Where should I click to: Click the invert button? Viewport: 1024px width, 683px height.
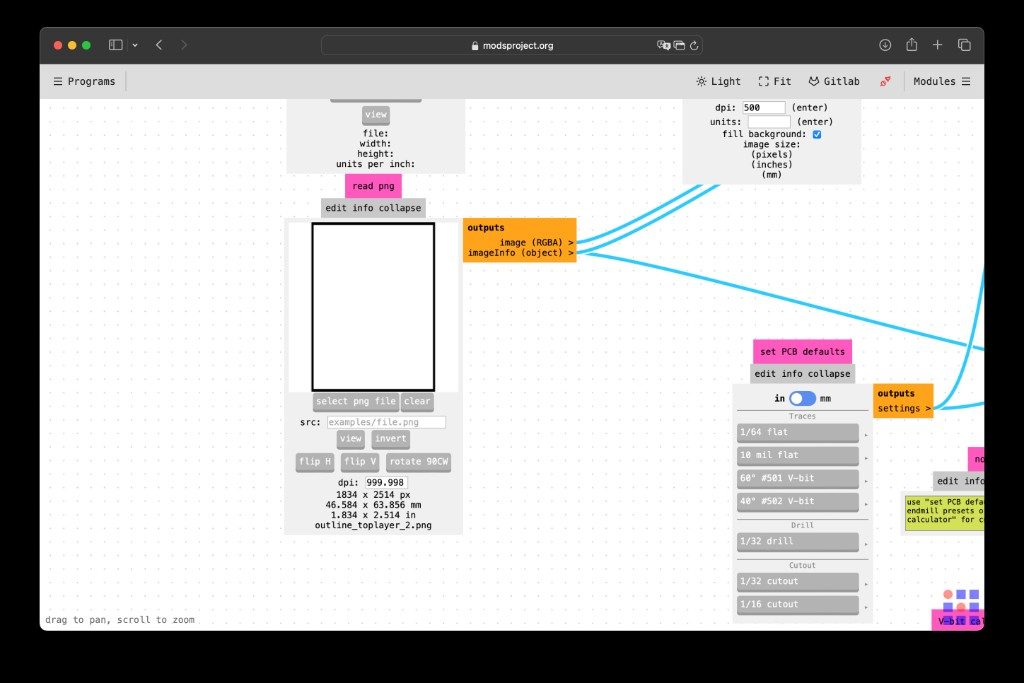pos(391,439)
